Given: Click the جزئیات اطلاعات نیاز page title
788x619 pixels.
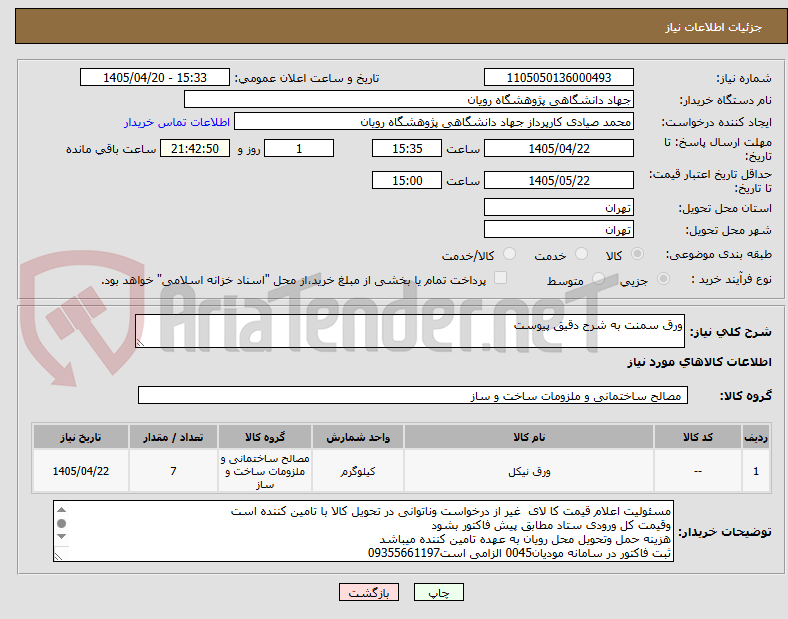Looking at the screenshot, I should [x=714, y=27].
